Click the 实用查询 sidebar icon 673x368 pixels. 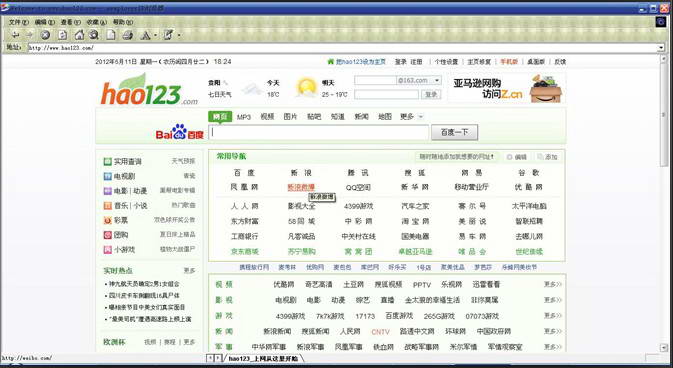click(107, 162)
